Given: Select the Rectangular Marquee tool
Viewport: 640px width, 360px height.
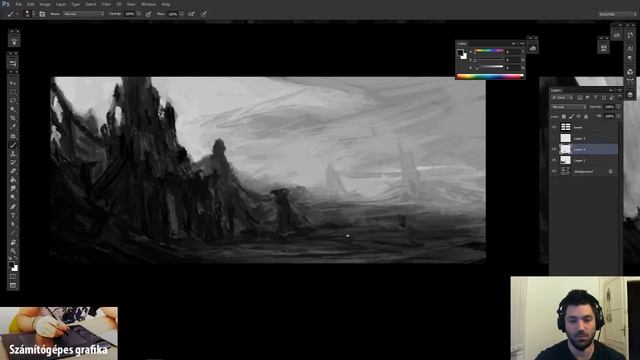Looking at the screenshot, I should [x=13, y=92].
